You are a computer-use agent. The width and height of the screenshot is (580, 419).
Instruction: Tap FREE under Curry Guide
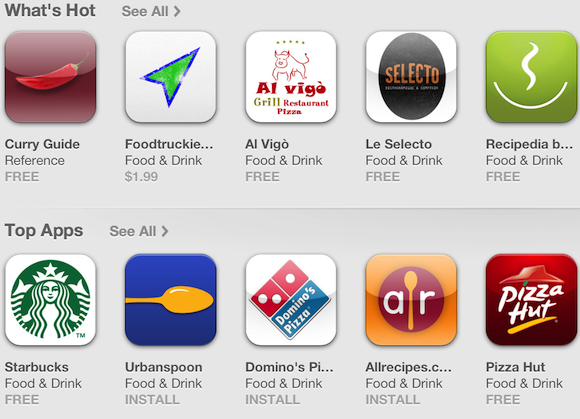point(22,177)
